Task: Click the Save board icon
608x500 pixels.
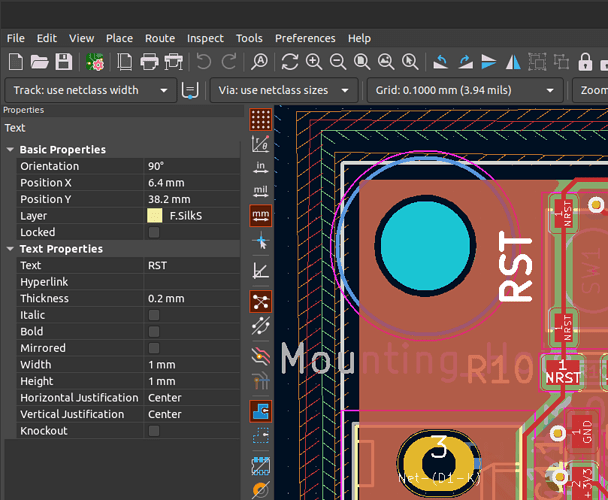Action: pyautogui.click(x=63, y=62)
